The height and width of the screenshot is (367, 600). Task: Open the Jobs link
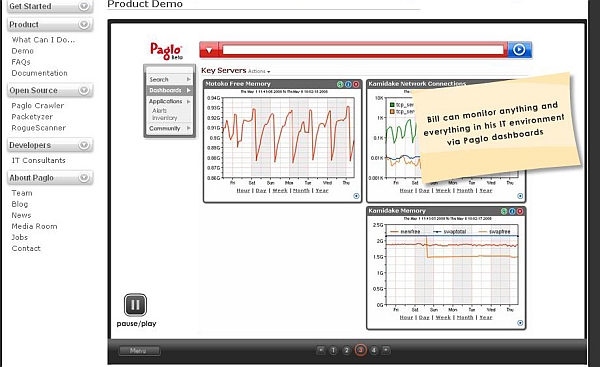[20, 238]
